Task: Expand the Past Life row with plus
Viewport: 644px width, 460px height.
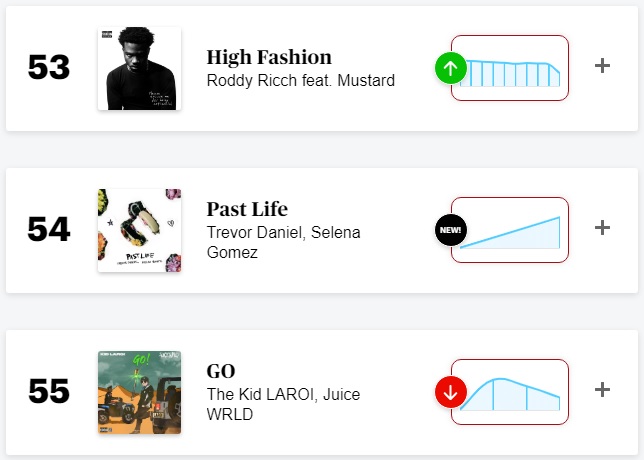Action: pyautogui.click(x=602, y=228)
